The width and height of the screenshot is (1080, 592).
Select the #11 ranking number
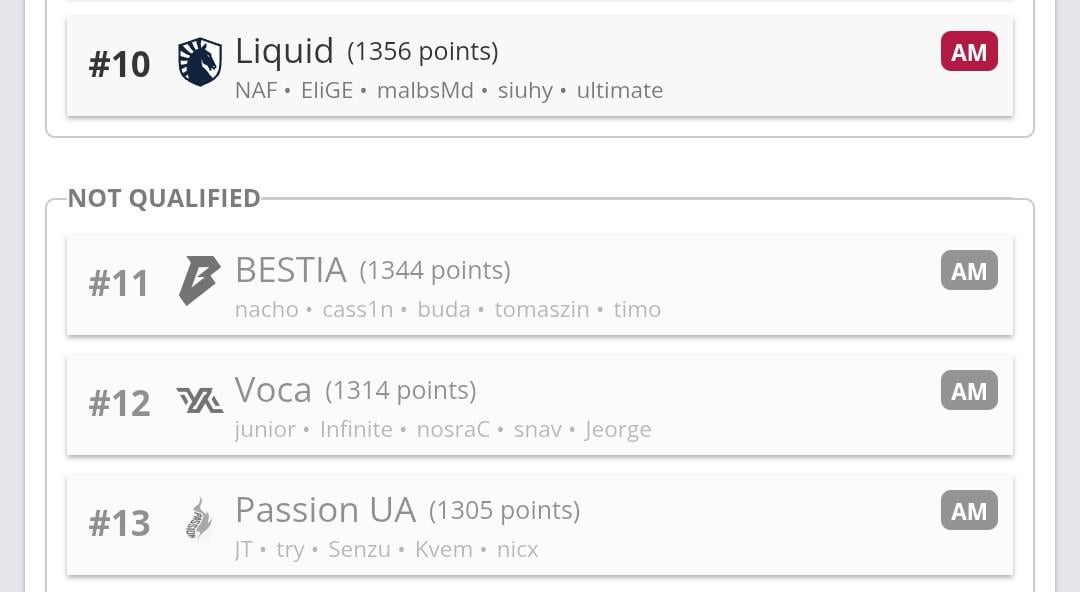click(x=119, y=284)
